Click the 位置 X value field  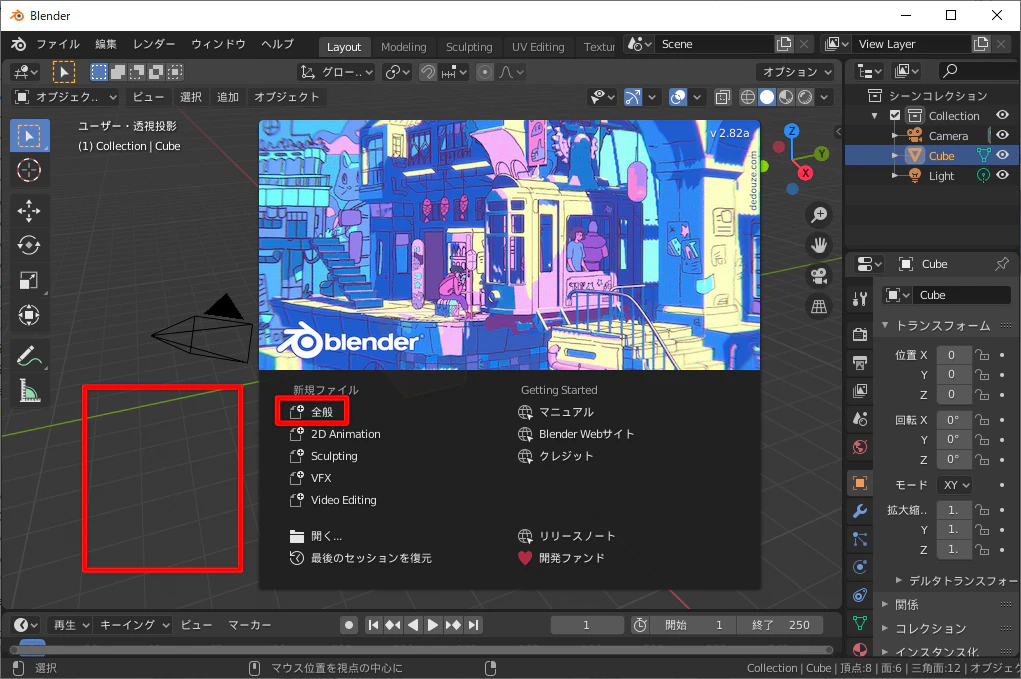(x=953, y=355)
